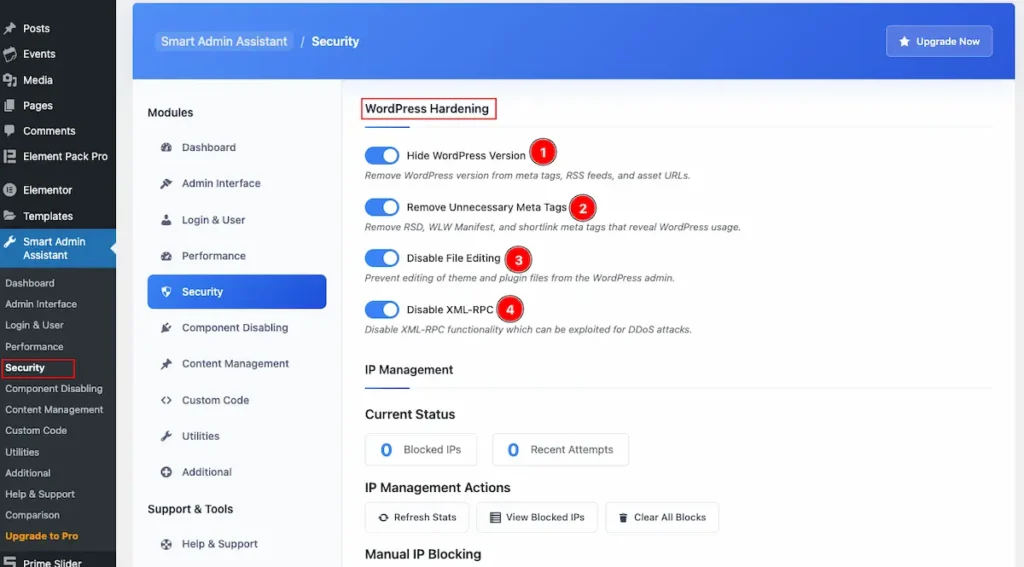
Task: Click the Smart Admin Assistant wrench icon
Action: pos(9,242)
